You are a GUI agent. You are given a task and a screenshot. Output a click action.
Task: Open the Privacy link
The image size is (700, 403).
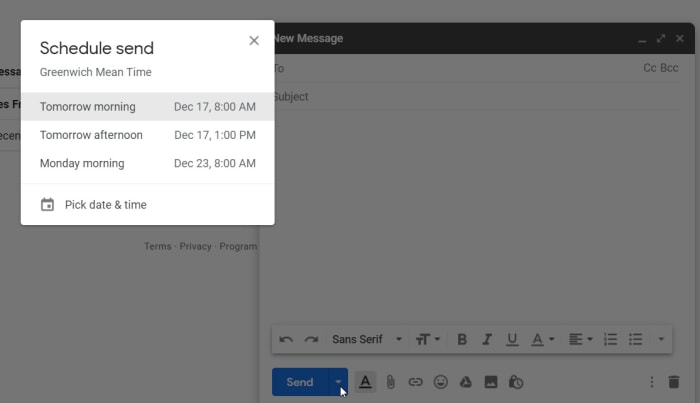(195, 246)
